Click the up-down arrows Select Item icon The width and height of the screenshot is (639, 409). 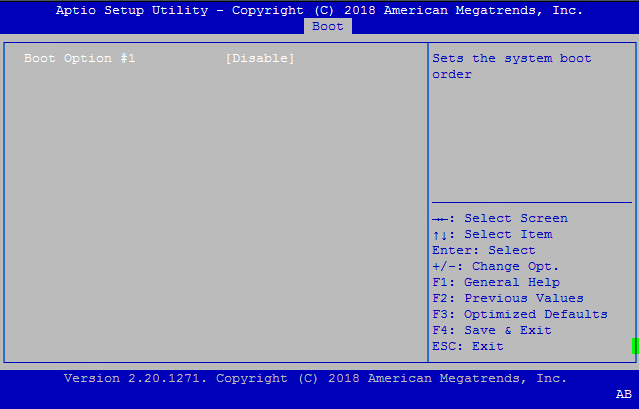click(441, 235)
